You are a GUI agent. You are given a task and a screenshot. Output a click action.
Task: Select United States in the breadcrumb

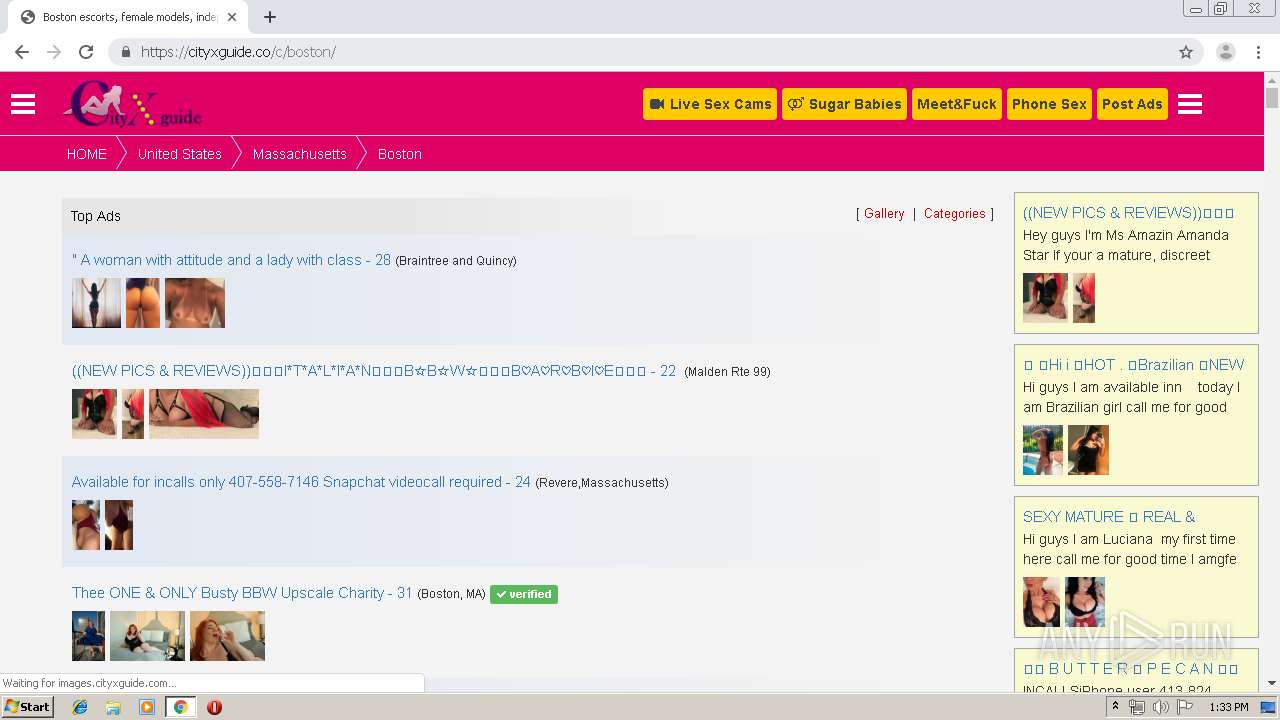click(x=180, y=154)
